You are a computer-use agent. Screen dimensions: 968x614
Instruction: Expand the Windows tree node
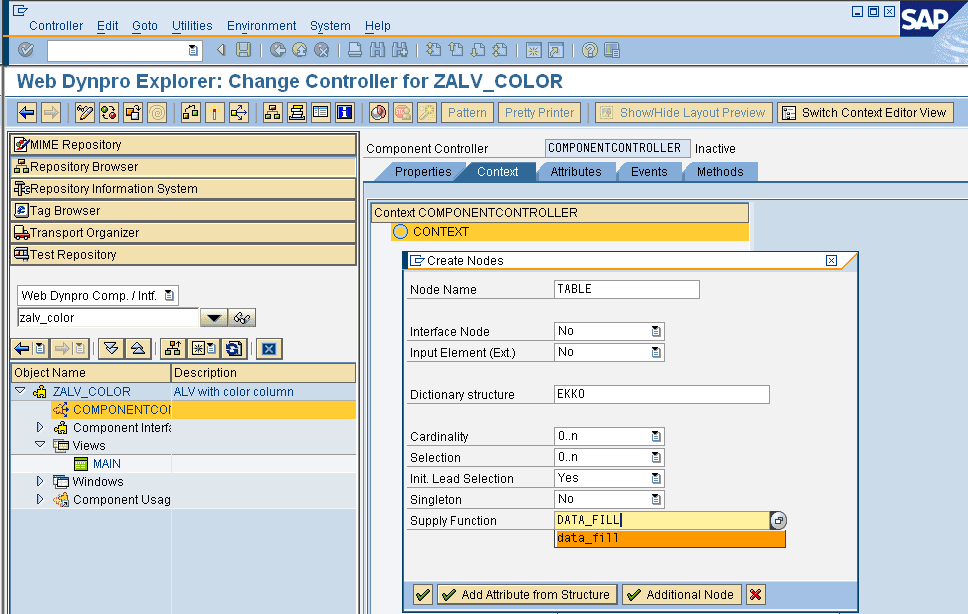[40, 482]
